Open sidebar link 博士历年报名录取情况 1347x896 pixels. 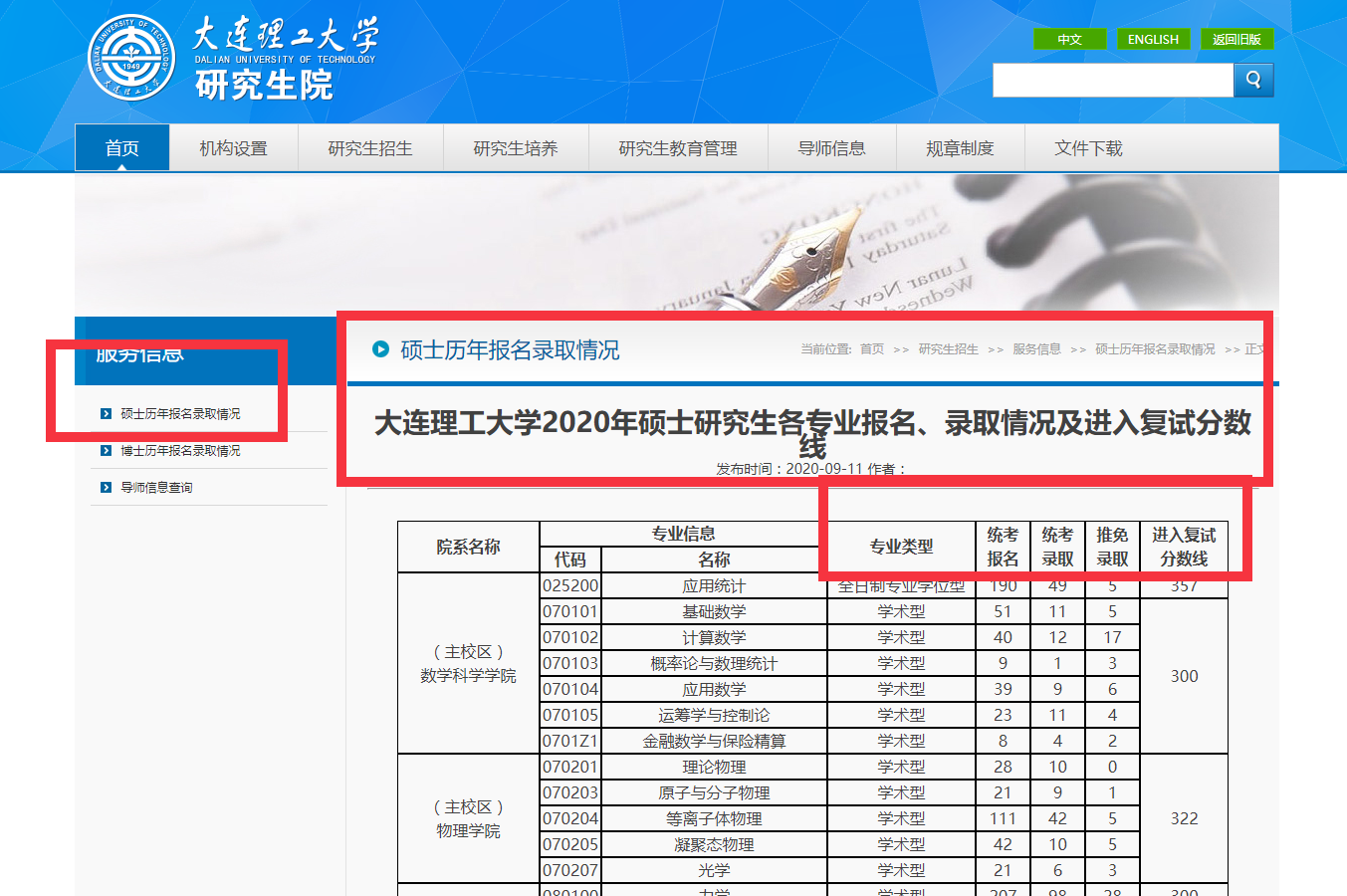pos(180,451)
